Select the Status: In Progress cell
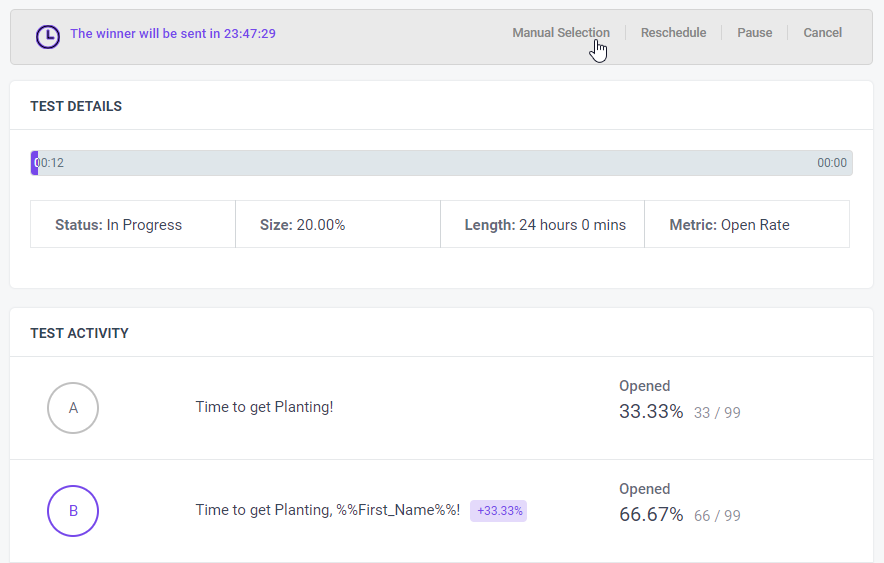The image size is (884, 563). tap(133, 224)
